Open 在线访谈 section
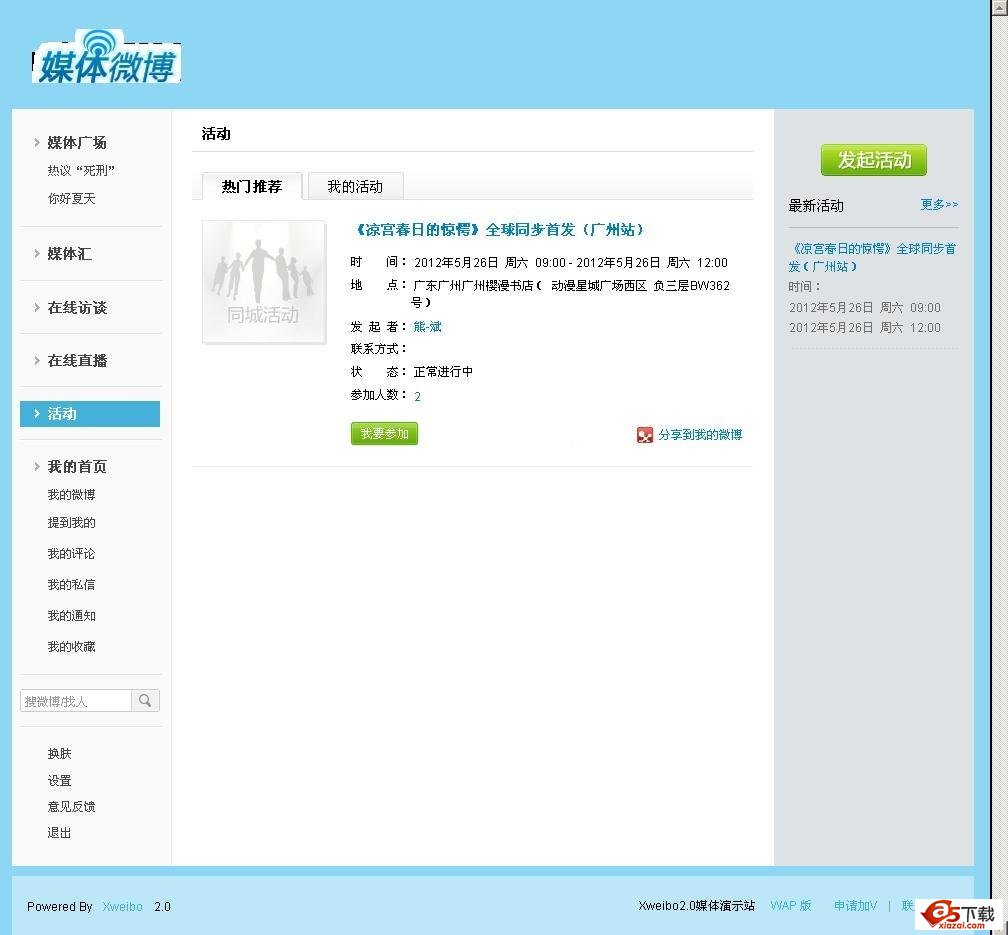This screenshot has width=1008, height=935. click(77, 307)
